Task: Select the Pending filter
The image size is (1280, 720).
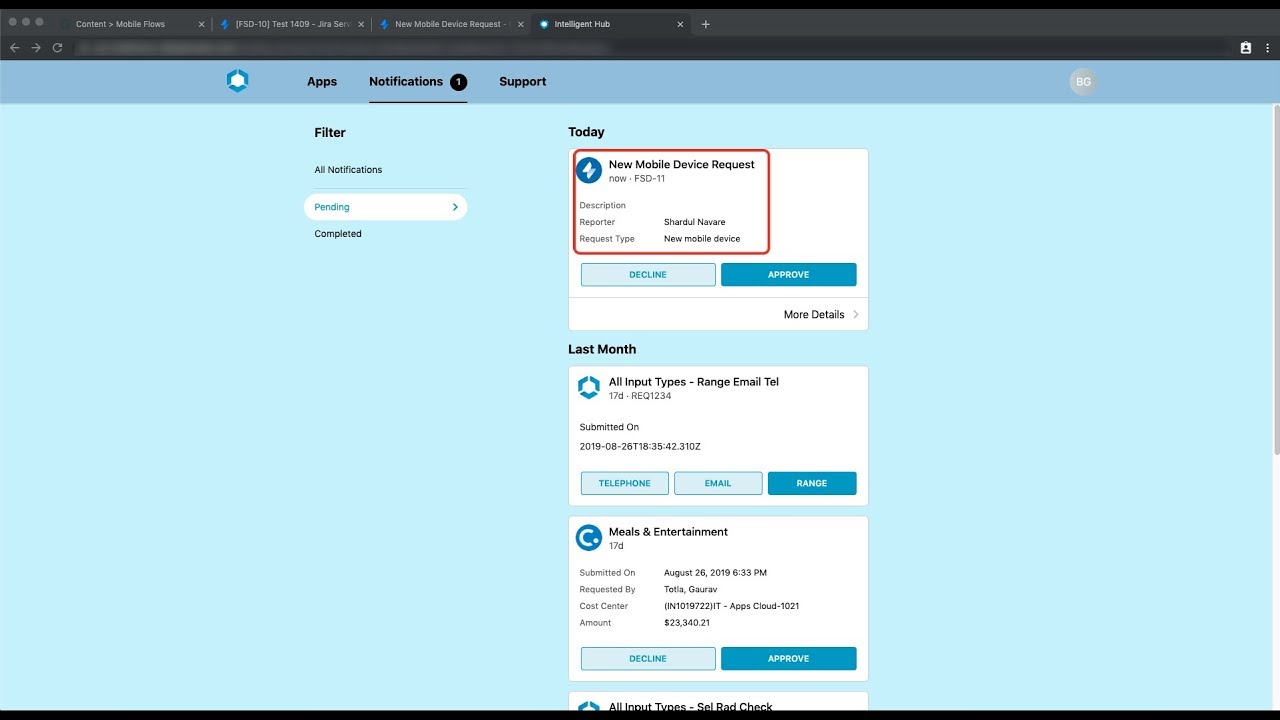Action: [385, 207]
